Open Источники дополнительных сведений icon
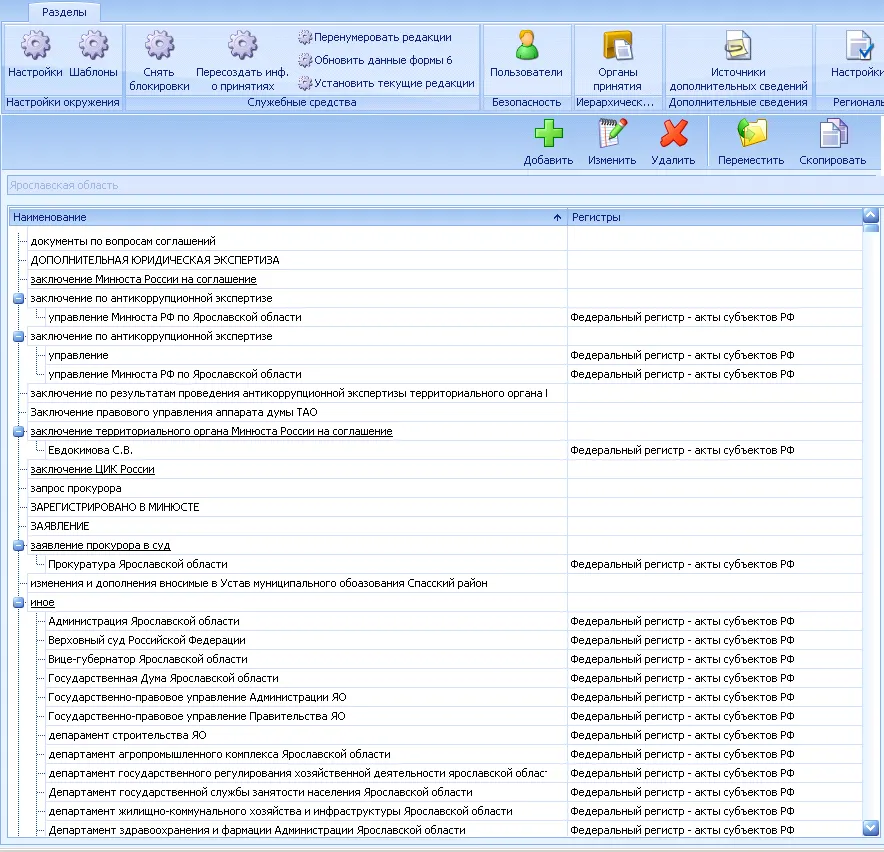884x852 pixels. 738,45
